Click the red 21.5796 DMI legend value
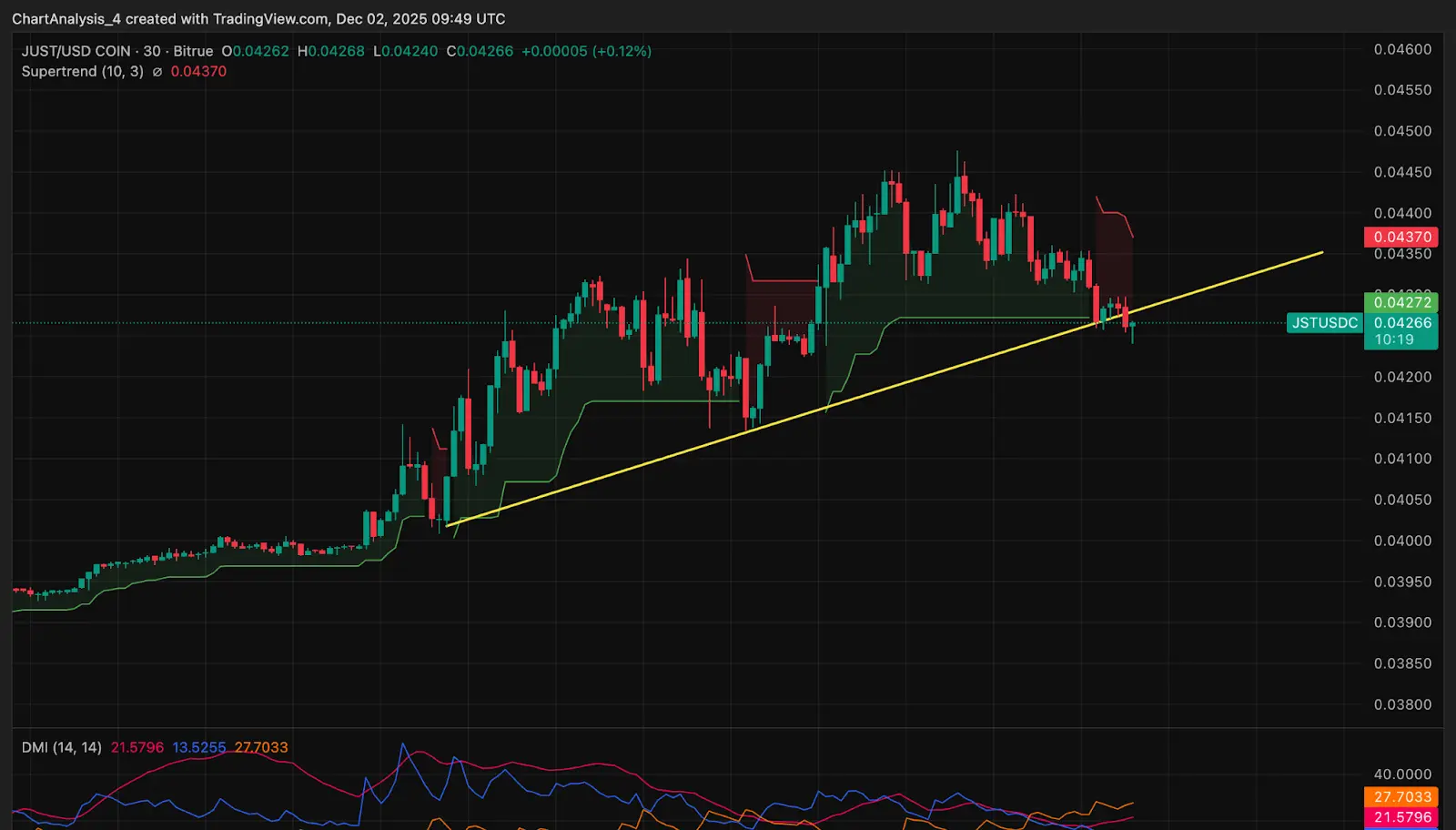 (x=137, y=747)
